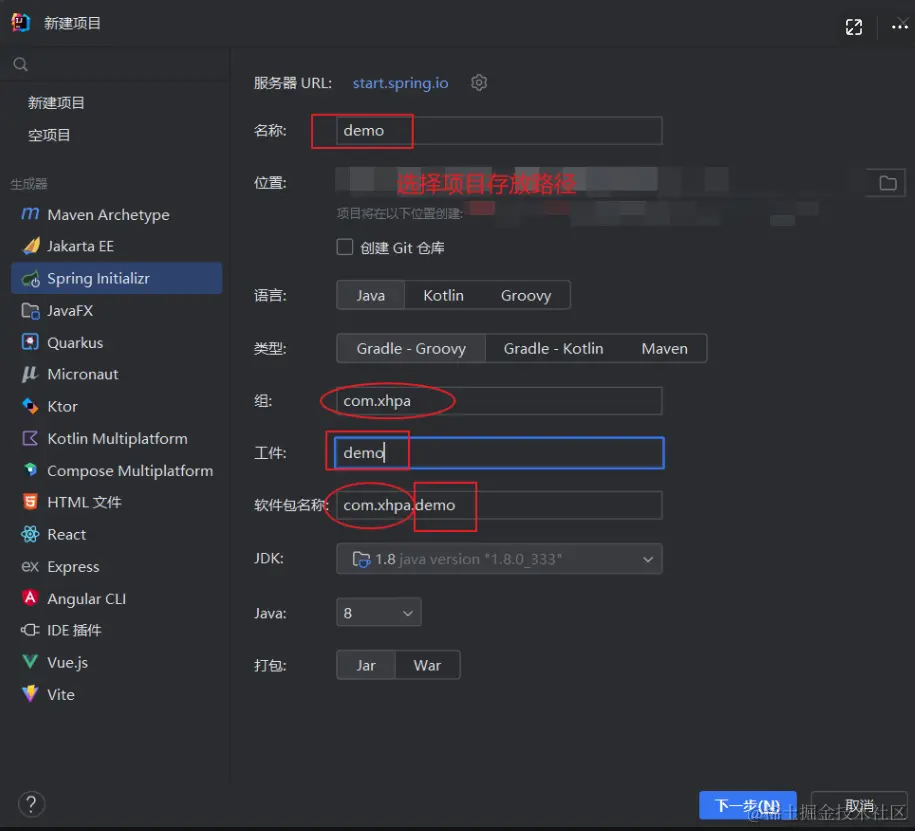
Task: Open server URL settings gear
Action: (x=479, y=83)
